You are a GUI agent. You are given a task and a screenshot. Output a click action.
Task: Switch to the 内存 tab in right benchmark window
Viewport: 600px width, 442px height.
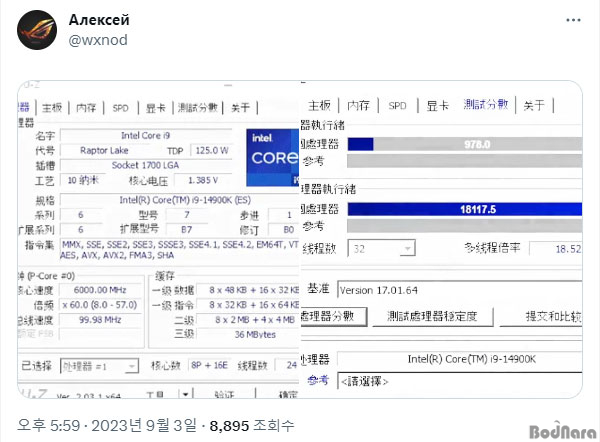pyautogui.click(x=359, y=105)
